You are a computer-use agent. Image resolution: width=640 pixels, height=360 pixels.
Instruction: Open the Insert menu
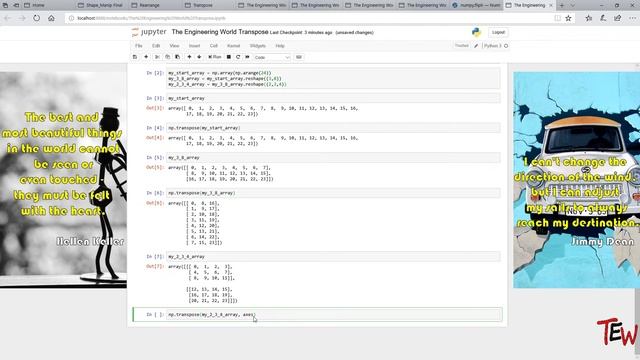[x=194, y=46]
